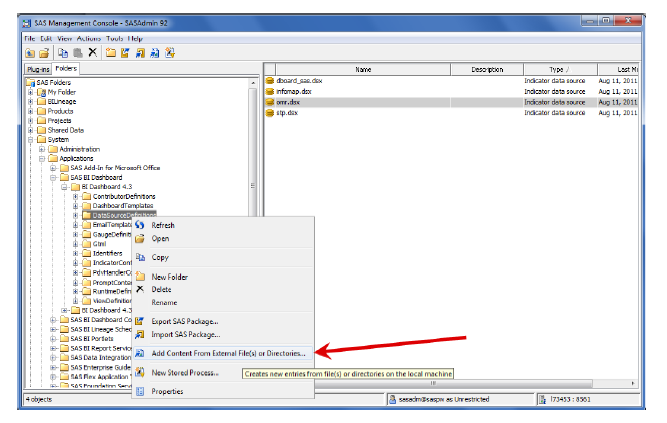Collapse the SAS BI Dashboard tree node
Viewport: 667px width, 423px height.
click(53, 177)
